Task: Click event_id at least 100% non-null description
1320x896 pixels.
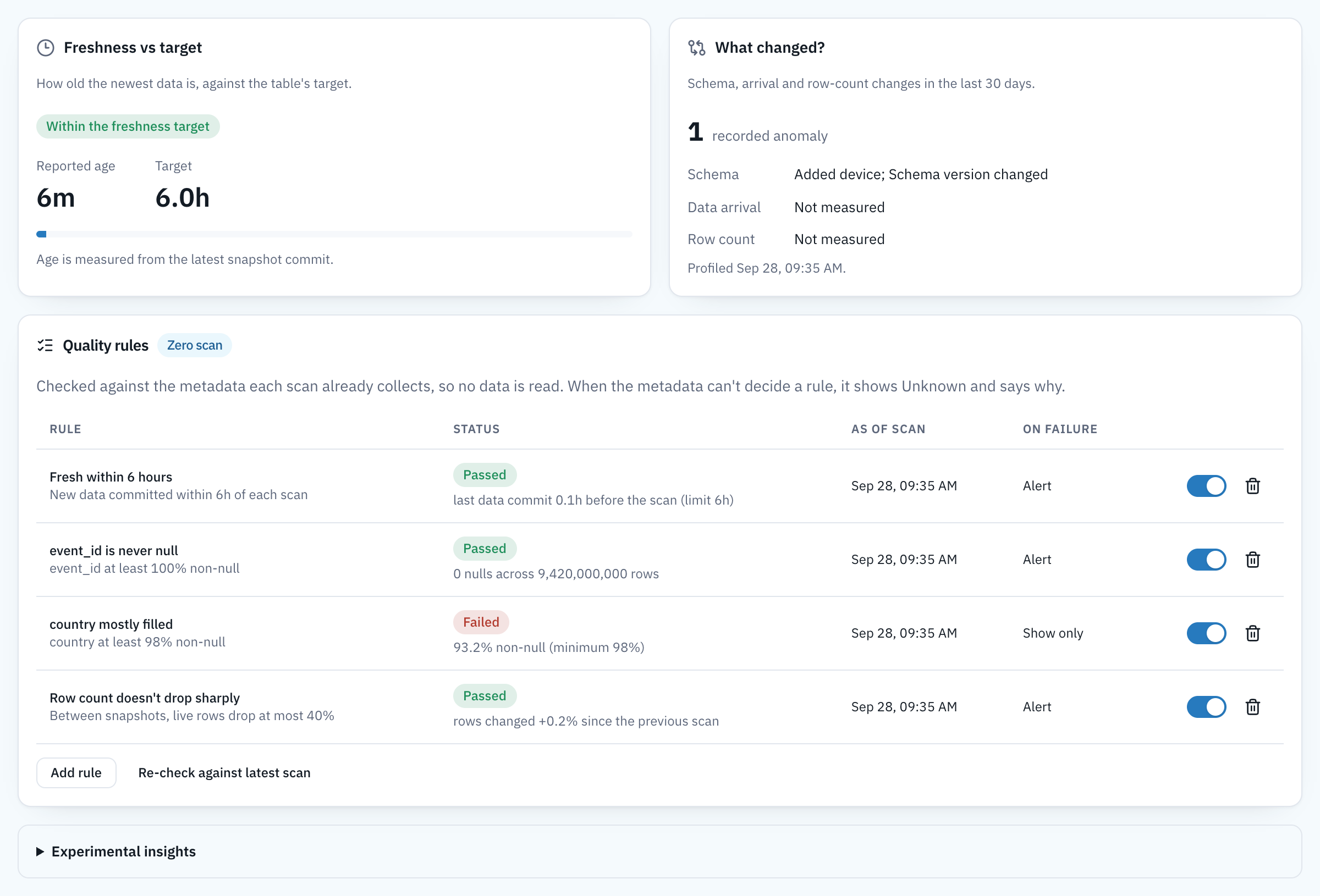Action: click(144, 568)
